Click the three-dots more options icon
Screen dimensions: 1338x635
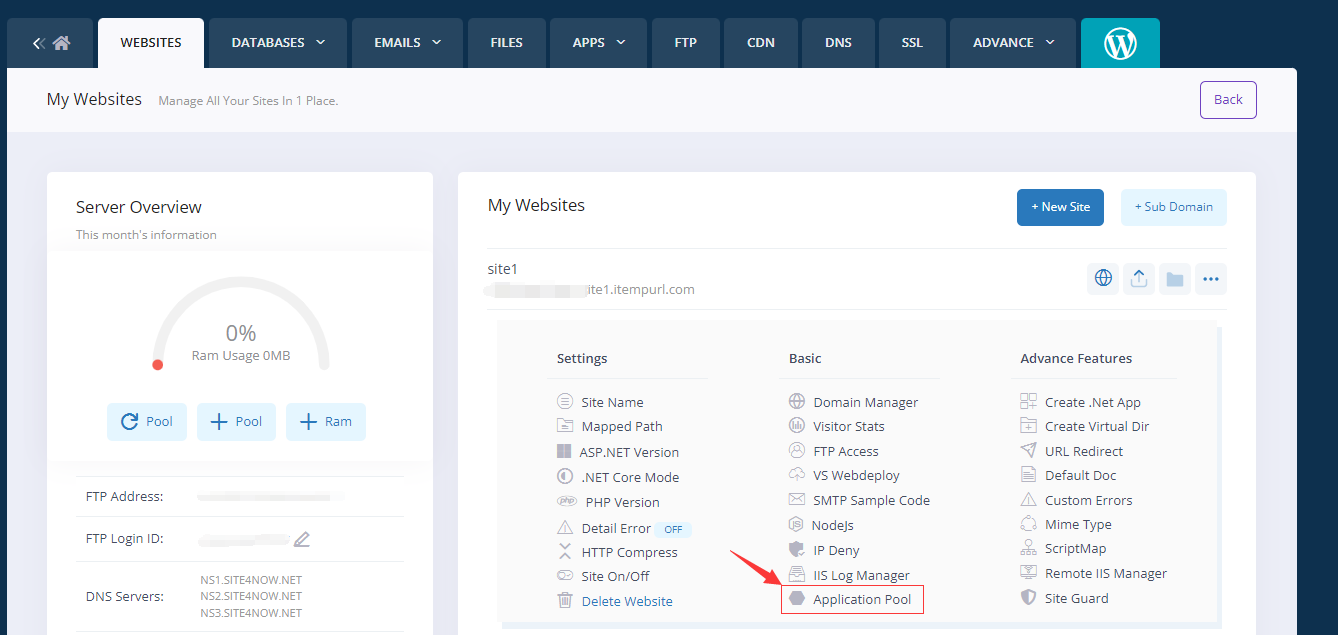pos(1211,279)
